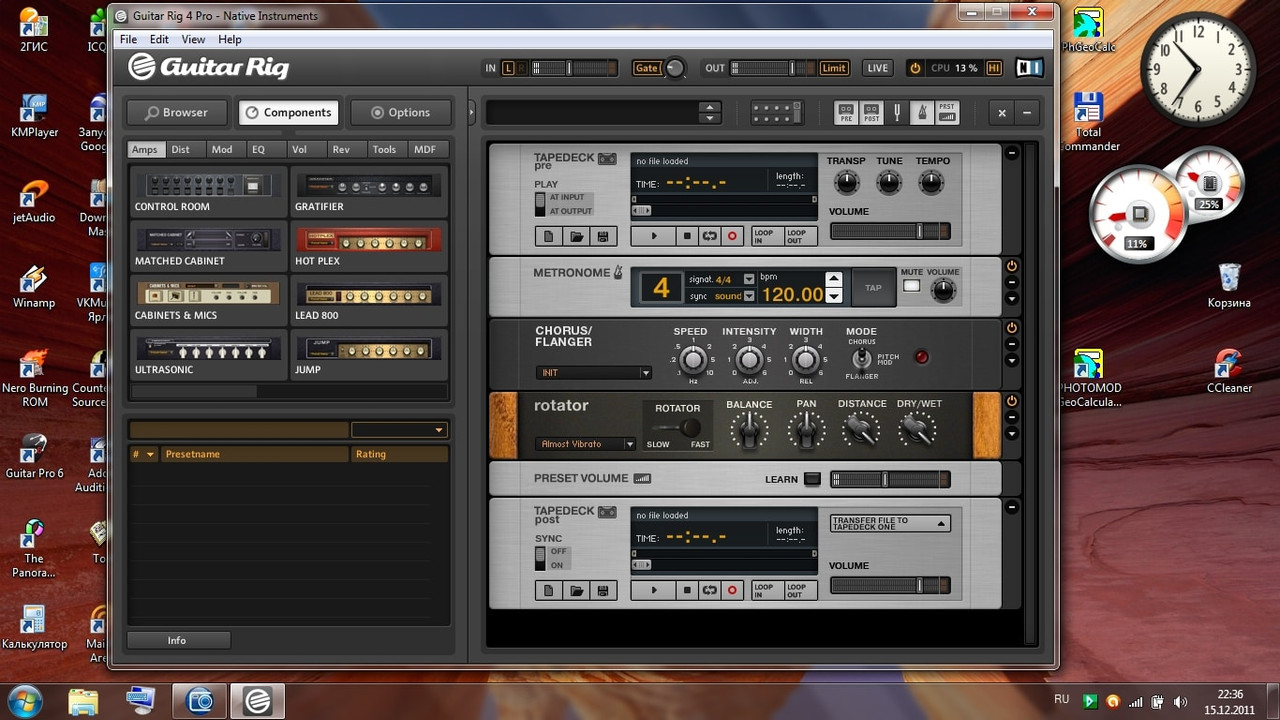Image resolution: width=1280 pixels, height=720 pixels.
Task: Toggle the Preset Volume LEARN button
Action: 812,479
